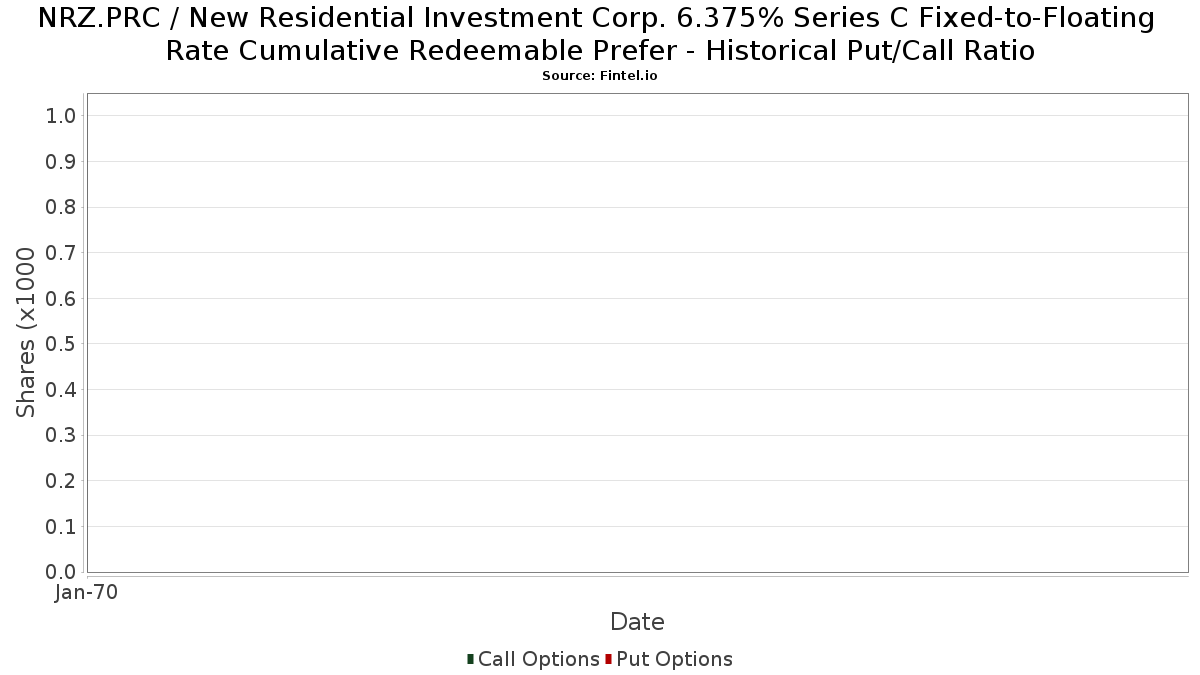The height and width of the screenshot is (675, 1200).
Task: Click the Date axis title
Action: pyautogui.click(x=637, y=622)
